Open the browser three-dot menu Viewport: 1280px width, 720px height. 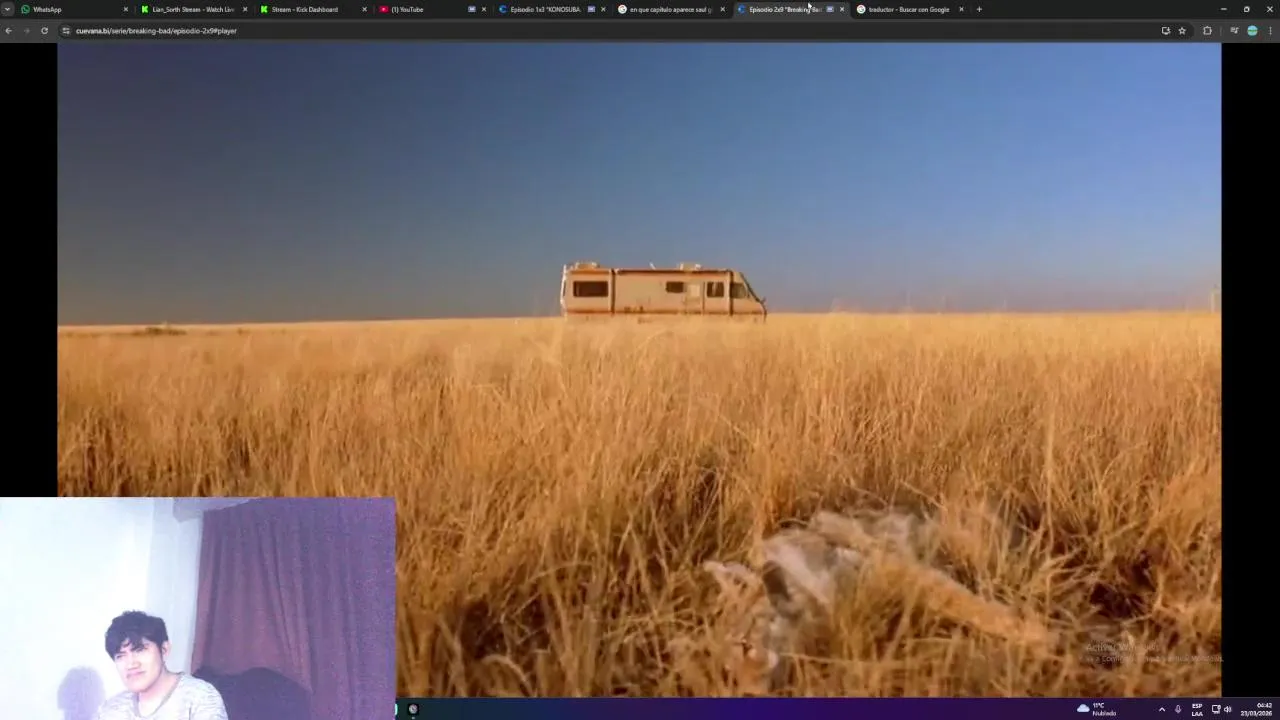click(1271, 31)
